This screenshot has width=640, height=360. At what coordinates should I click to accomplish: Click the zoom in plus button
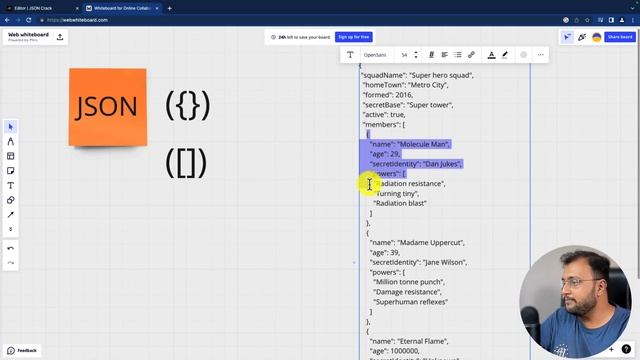tap(611, 349)
